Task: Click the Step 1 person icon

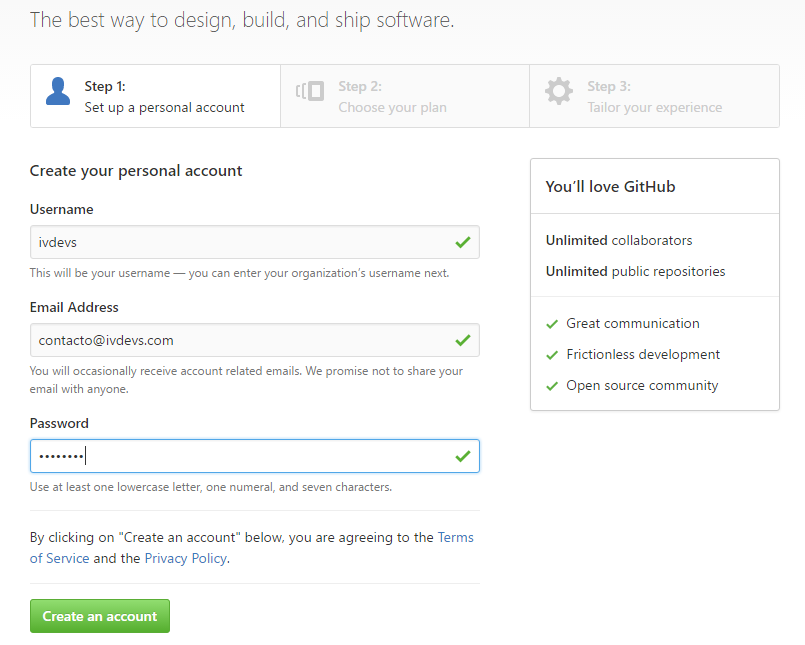Action: click(x=58, y=91)
